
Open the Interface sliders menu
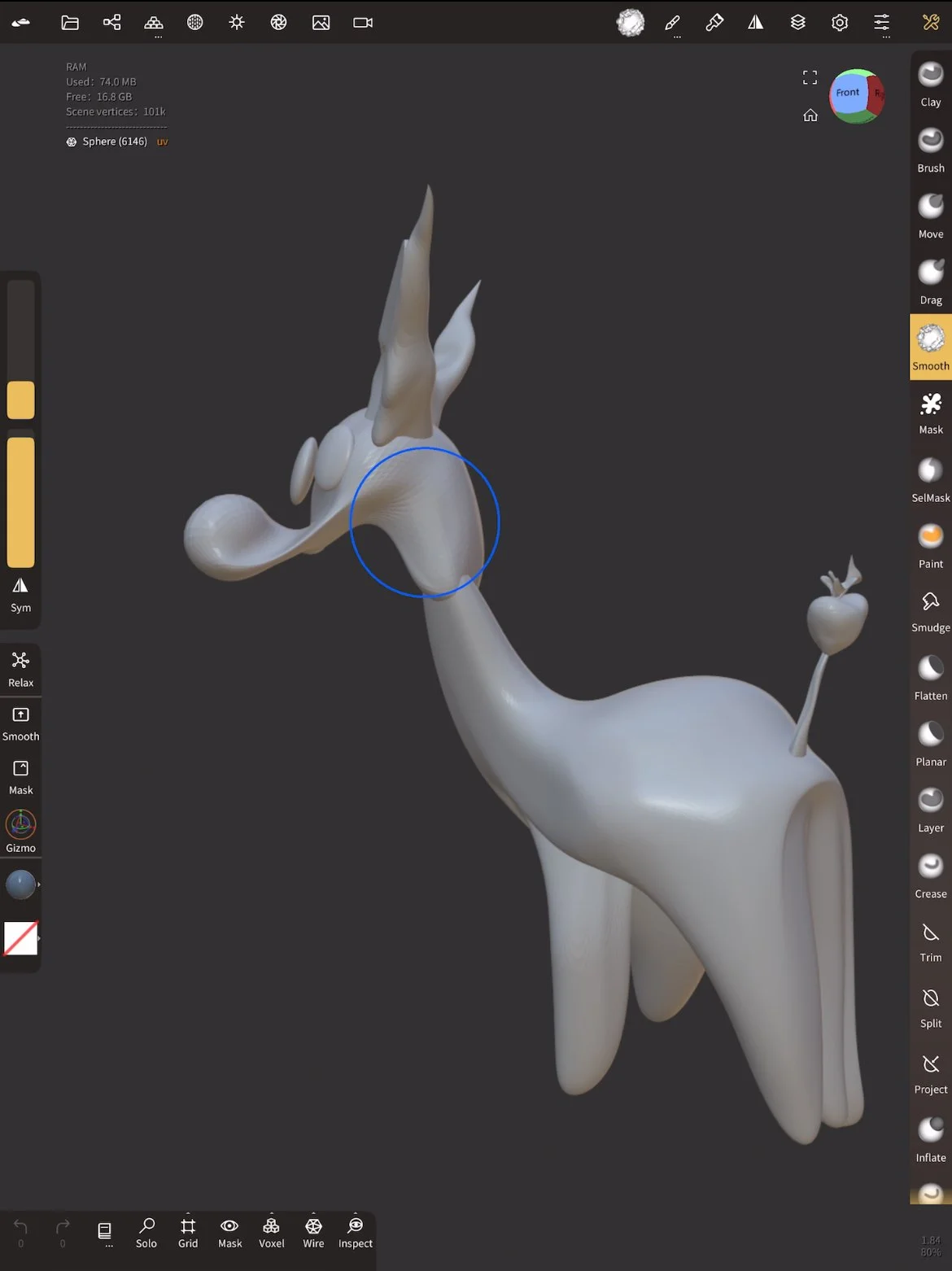[x=882, y=23]
